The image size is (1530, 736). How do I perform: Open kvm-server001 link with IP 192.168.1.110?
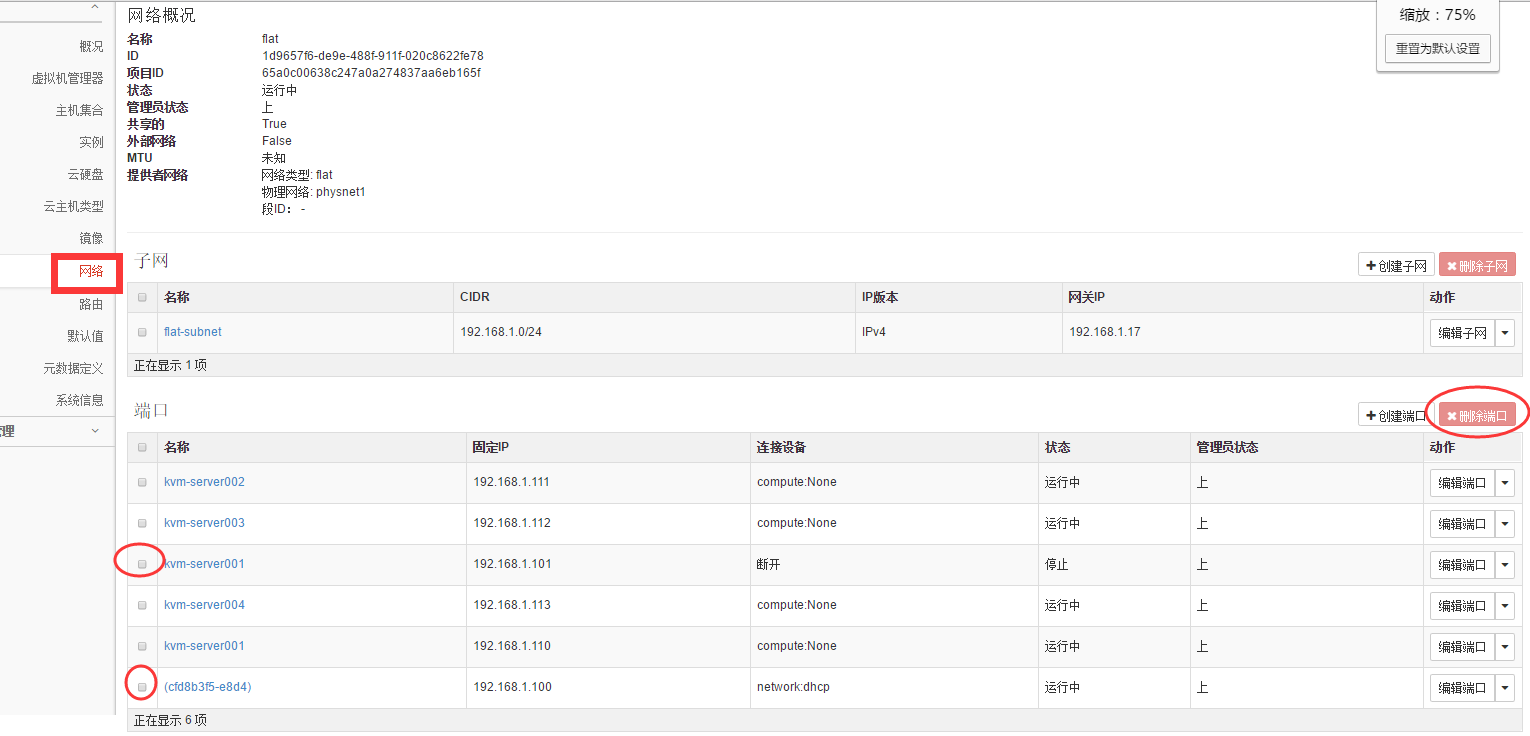click(204, 646)
